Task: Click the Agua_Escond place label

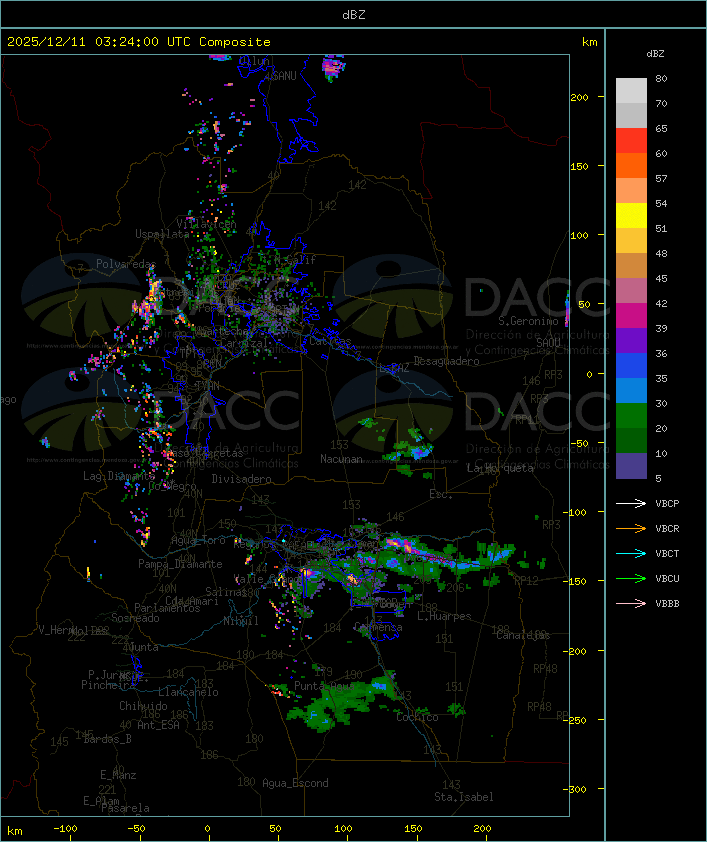Action: tap(295, 783)
